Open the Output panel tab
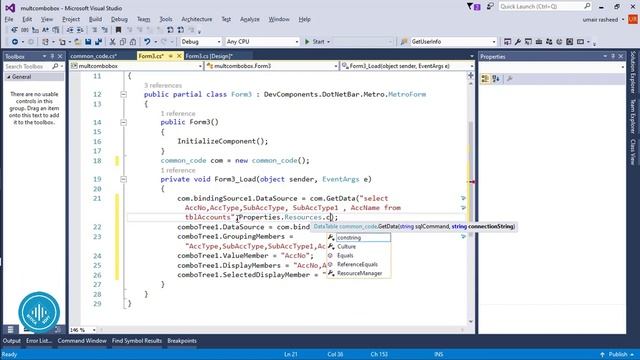The image size is (640, 360). tap(11, 341)
